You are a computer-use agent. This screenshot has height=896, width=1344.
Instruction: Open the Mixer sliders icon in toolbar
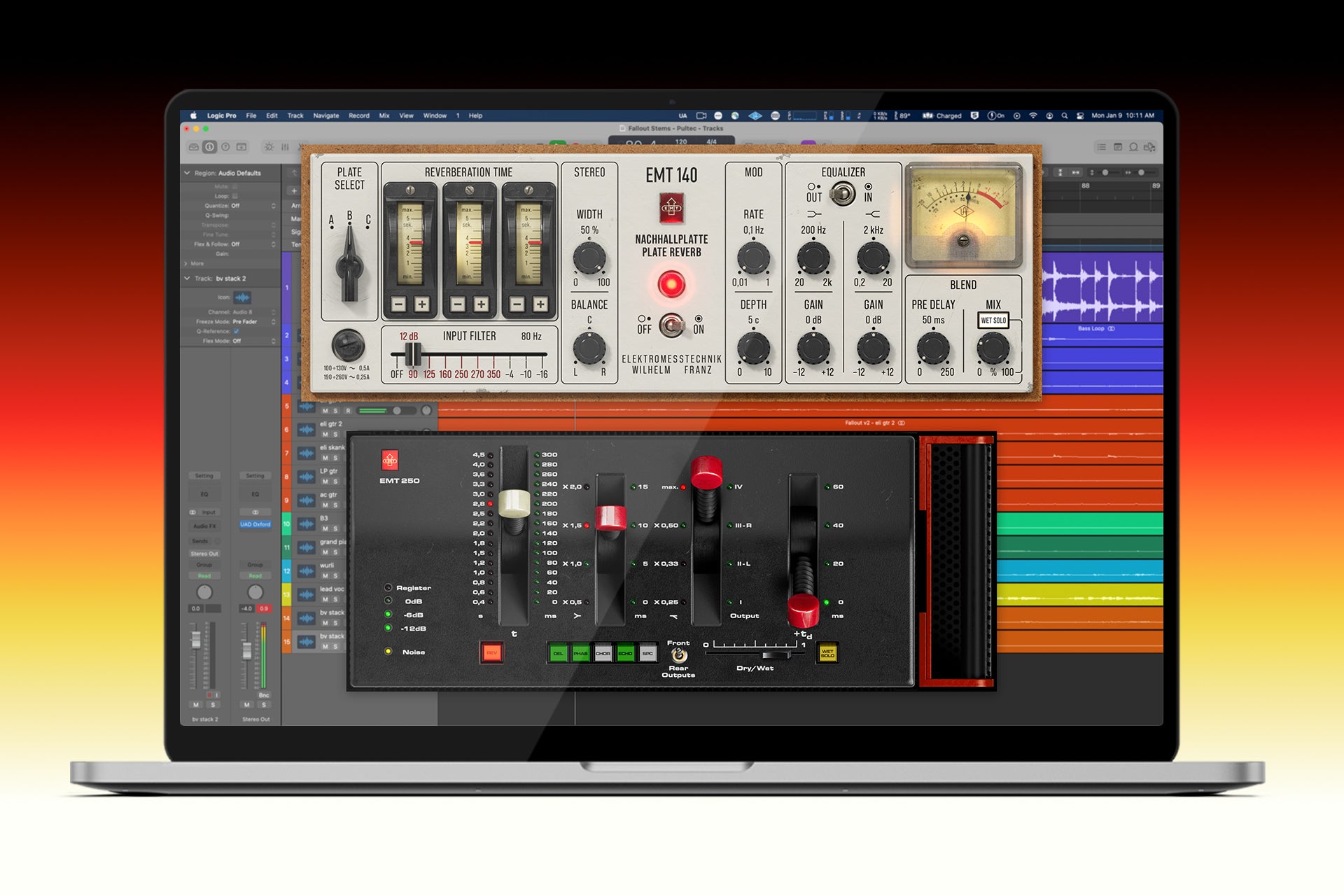(x=285, y=147)
